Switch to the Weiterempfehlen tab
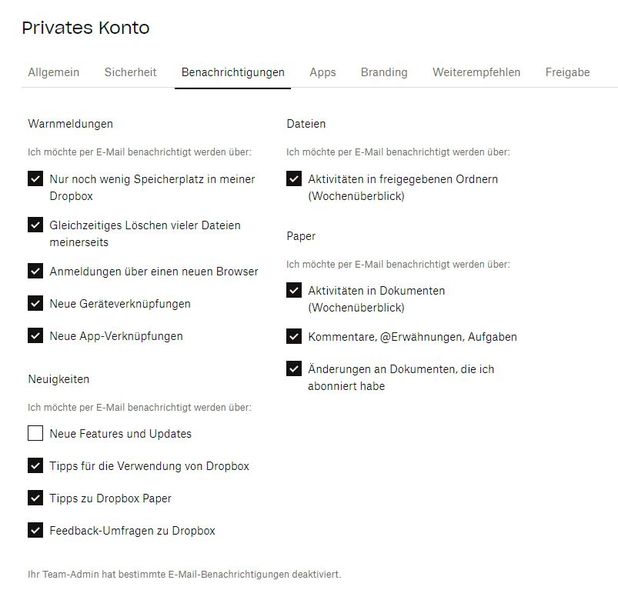Image resolution: width=618 pixels, height=600 pixels. (476, 72)
